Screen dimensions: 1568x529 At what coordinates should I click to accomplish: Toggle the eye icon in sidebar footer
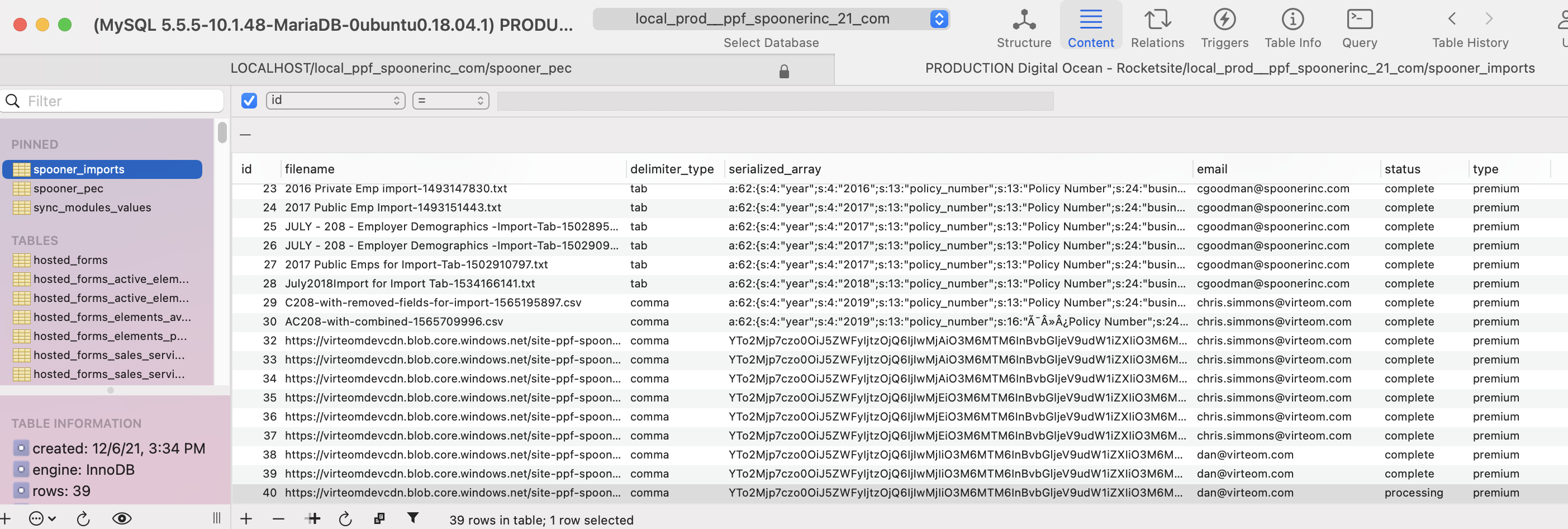tap(122, 518)
